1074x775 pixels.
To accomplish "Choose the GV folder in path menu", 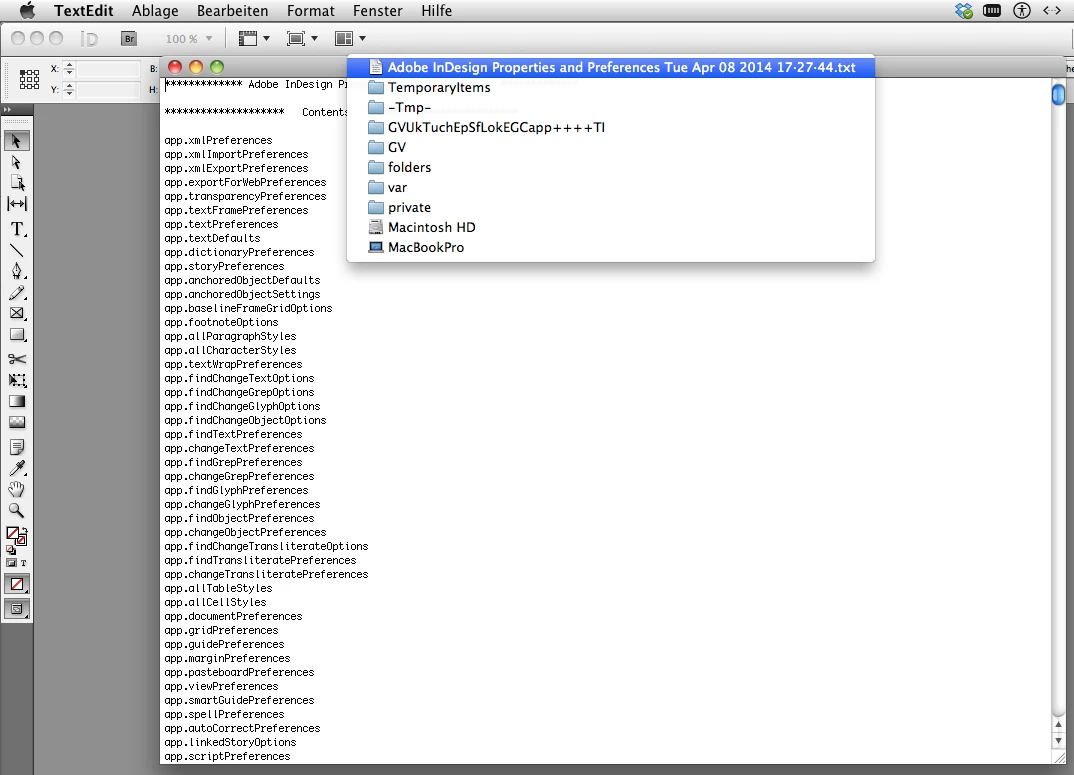I will 610,147.
